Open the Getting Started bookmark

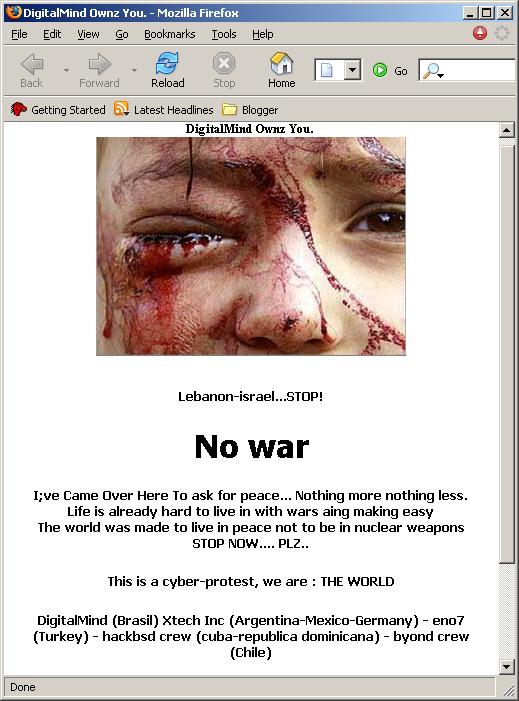click(x=58, y=110)
